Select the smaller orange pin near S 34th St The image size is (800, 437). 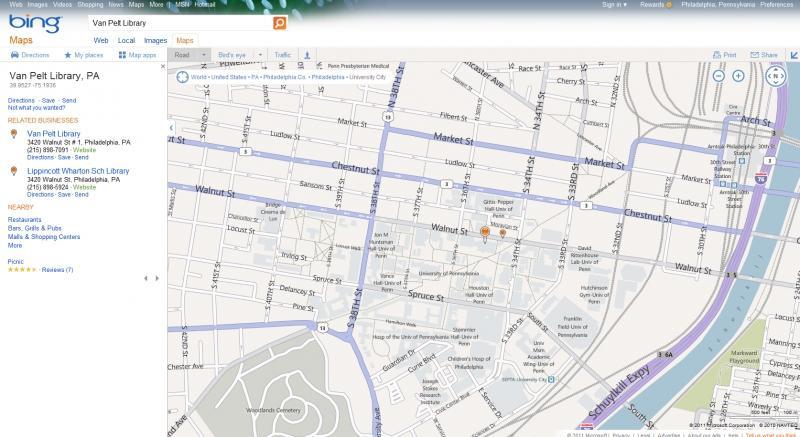503,234
